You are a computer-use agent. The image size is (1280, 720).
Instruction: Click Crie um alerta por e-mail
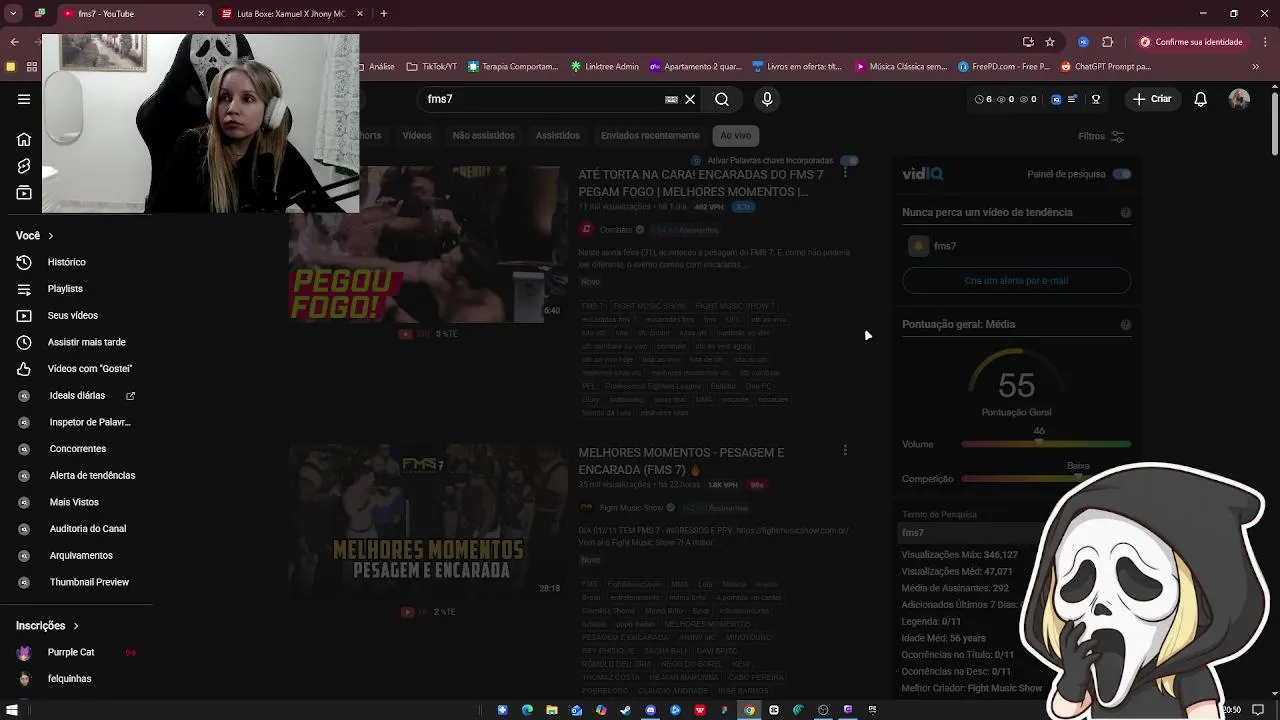[1016, 281]
